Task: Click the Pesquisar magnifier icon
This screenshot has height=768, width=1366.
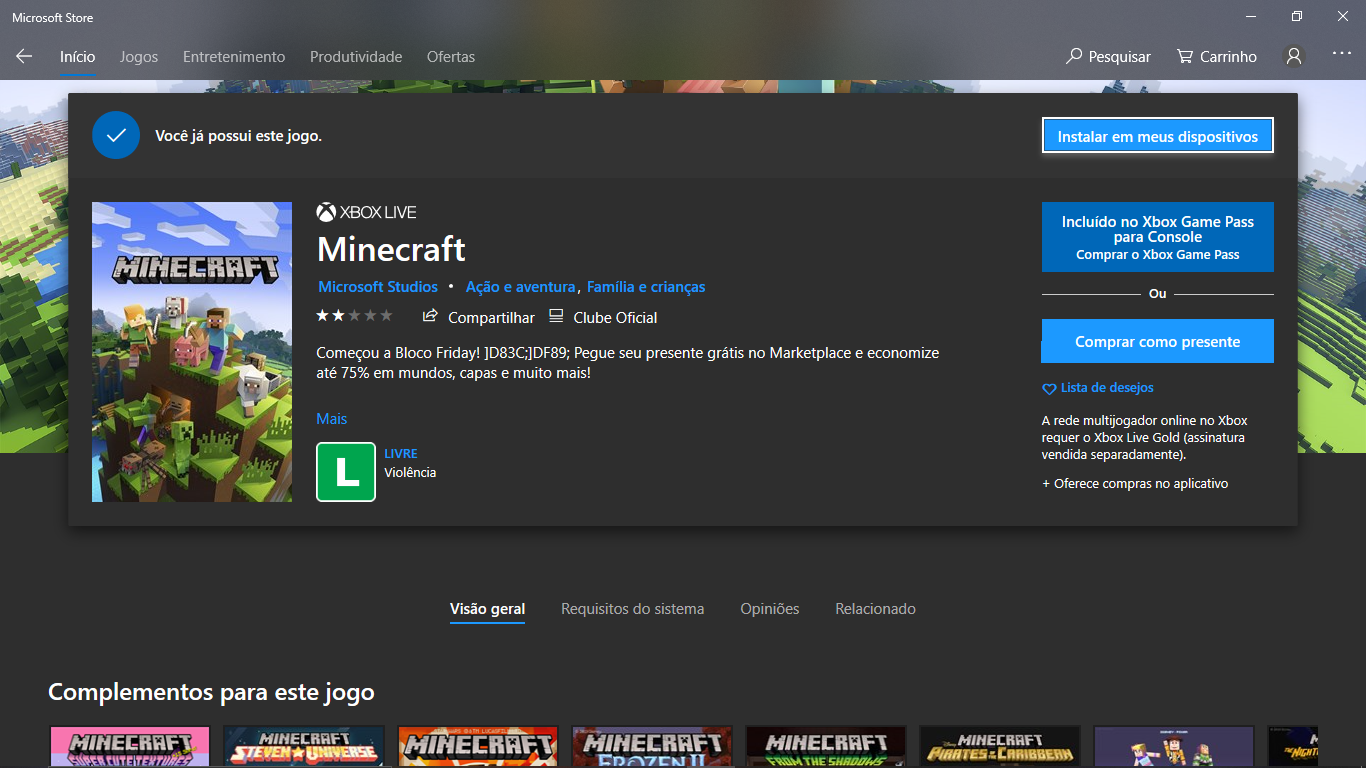Action: click(1074, 57)
